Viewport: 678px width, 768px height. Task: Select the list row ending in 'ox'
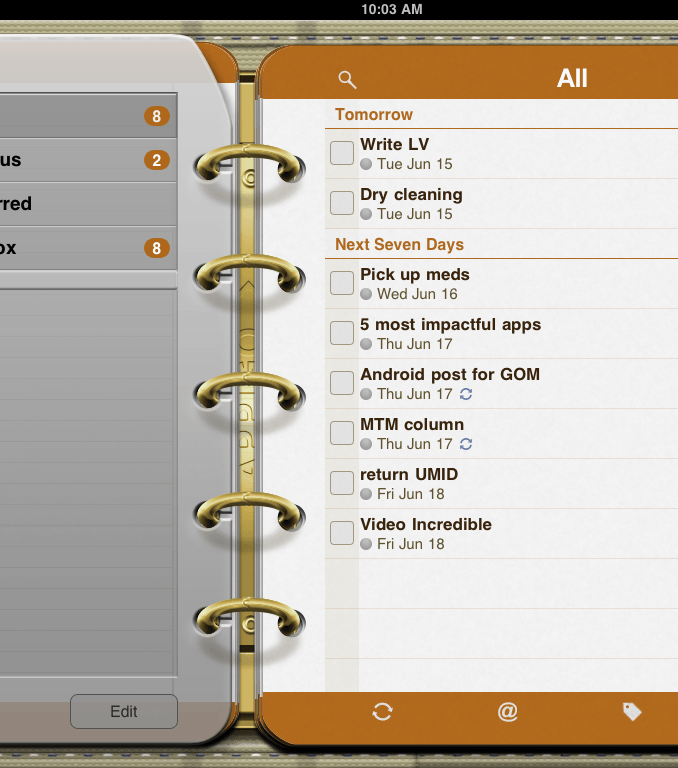tap(88, 248)
